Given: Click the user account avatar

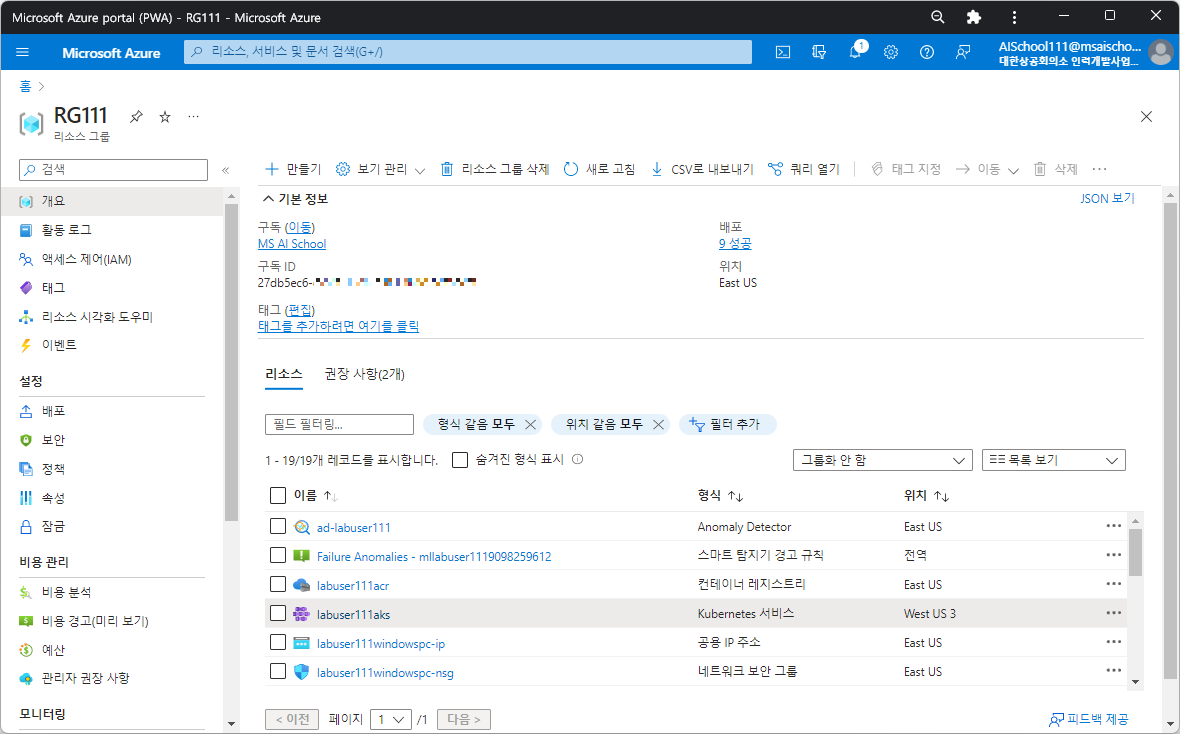Looking at the screenshot, I should pyautogui.click(x=1160, y=53).
